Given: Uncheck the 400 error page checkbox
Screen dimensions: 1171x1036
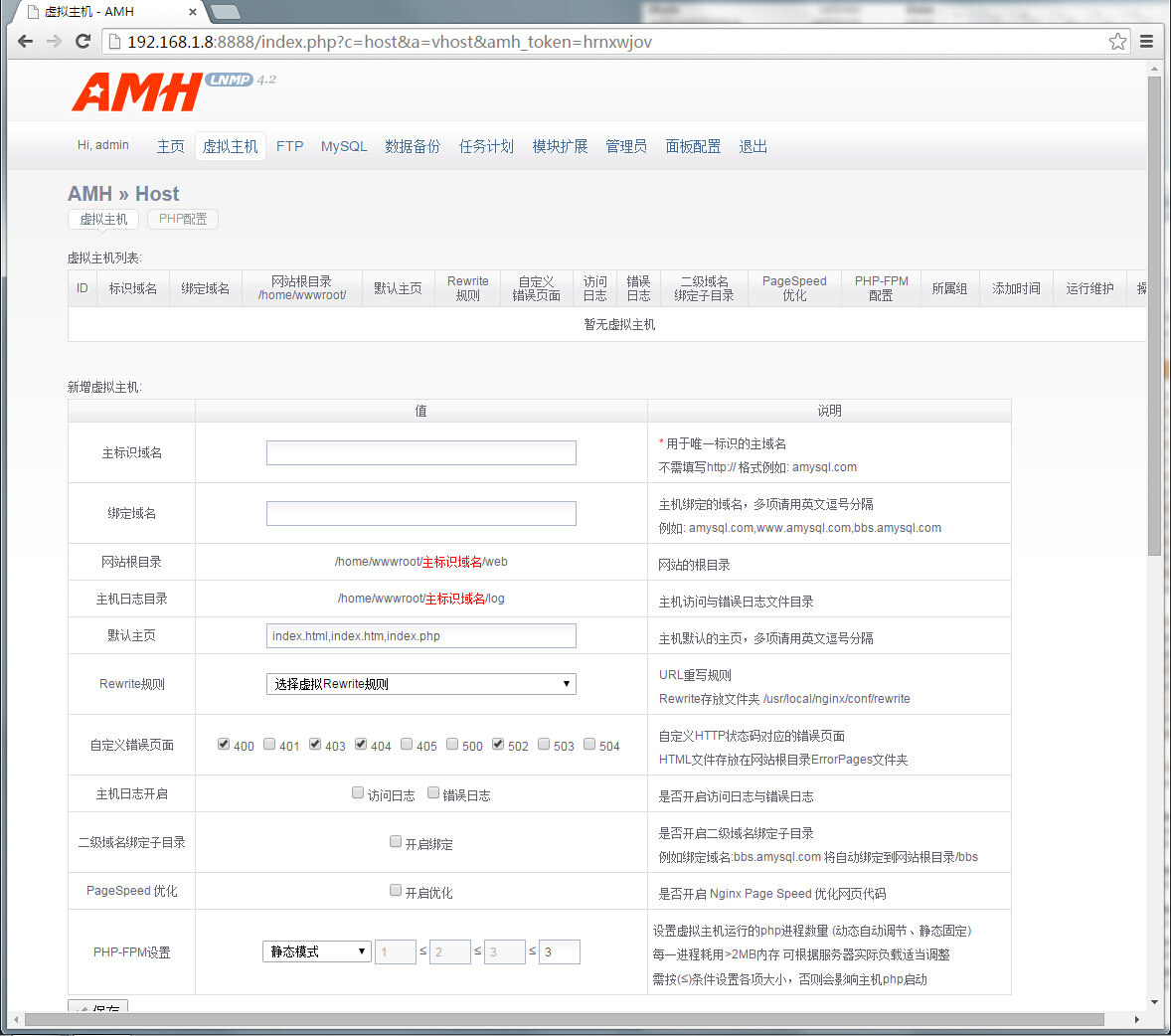Looking at the screenshot, I should (224, 744).
